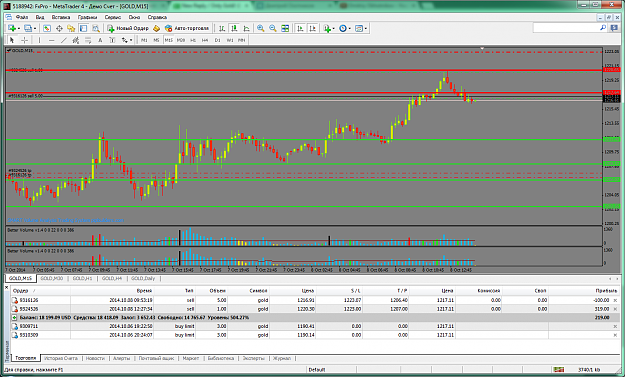The height and width of the screenshot is (377, 625).
Task: Switch to GOLD,Daily chart tab
Action: (143, 278)
